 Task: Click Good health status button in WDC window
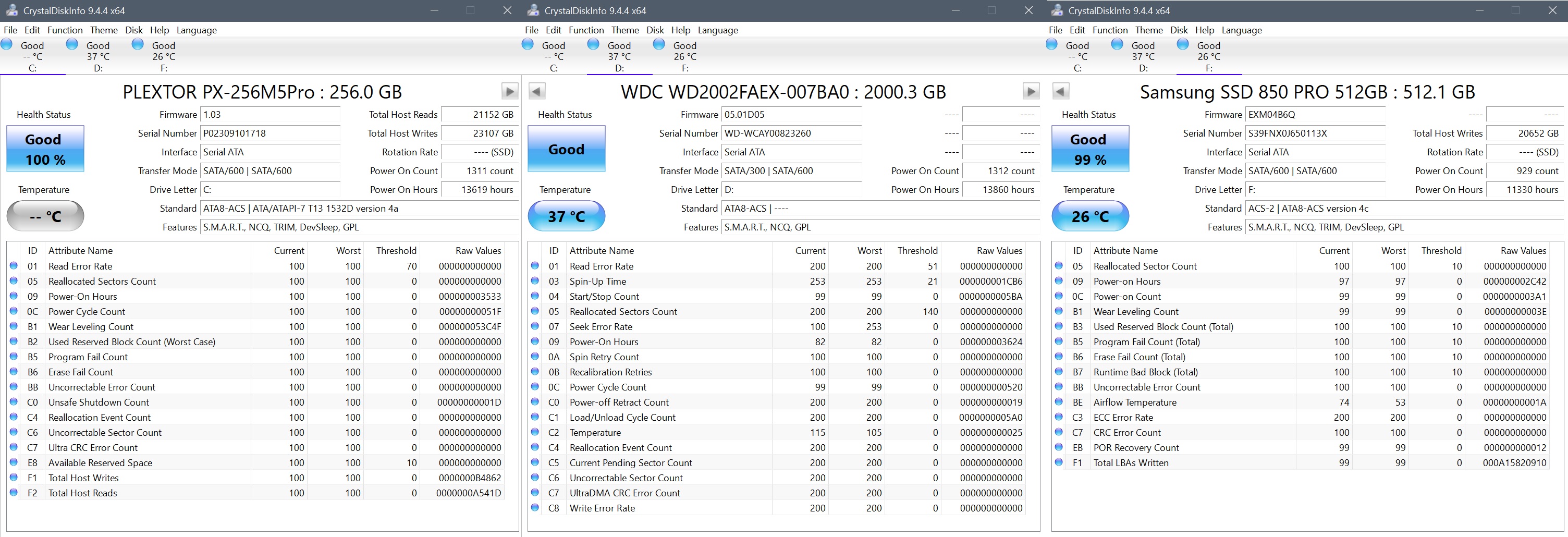(567, 149)
